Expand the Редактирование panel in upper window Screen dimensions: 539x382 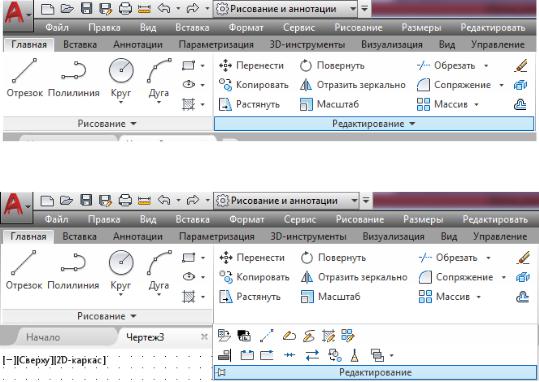pos(374,124)
